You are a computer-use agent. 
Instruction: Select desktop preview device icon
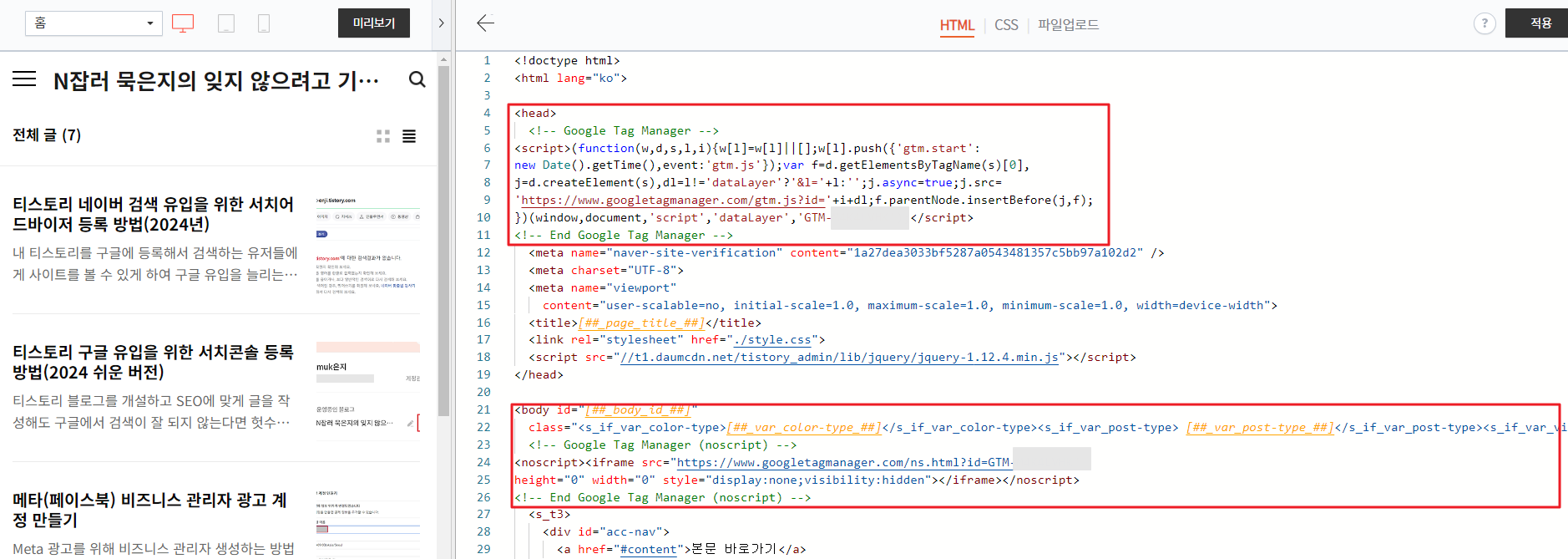coord(183,23)
